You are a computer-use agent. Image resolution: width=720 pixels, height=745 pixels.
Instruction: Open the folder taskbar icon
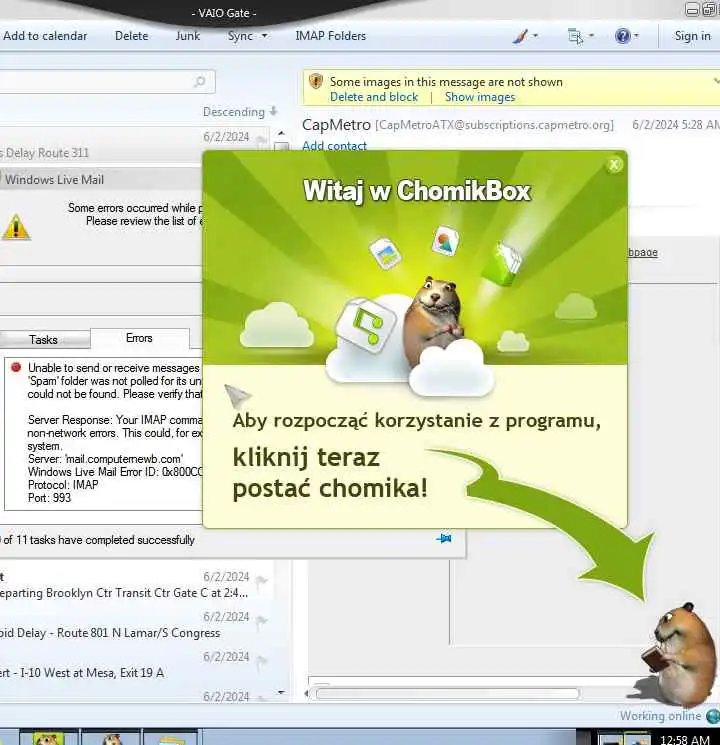(x=172, y=739)
